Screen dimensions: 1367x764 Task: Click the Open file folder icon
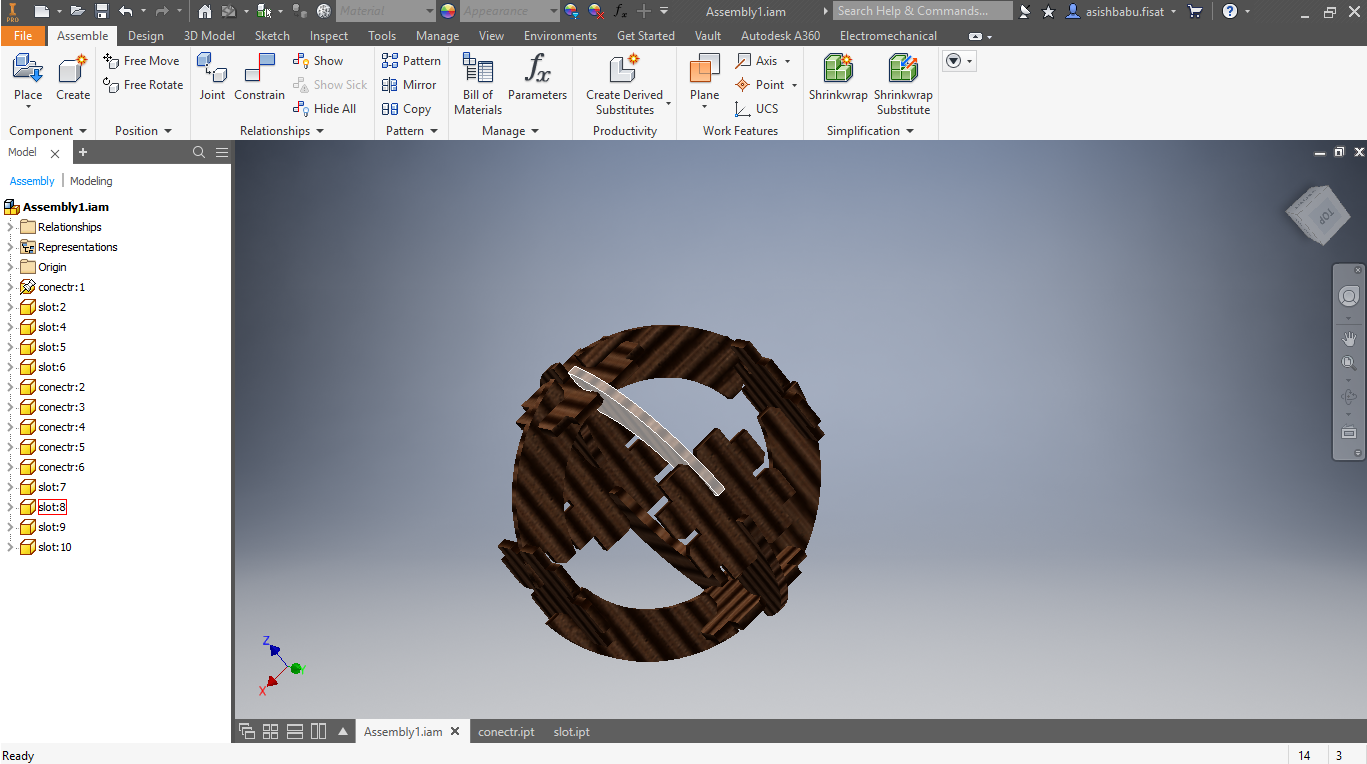click(x=78, y=11)
